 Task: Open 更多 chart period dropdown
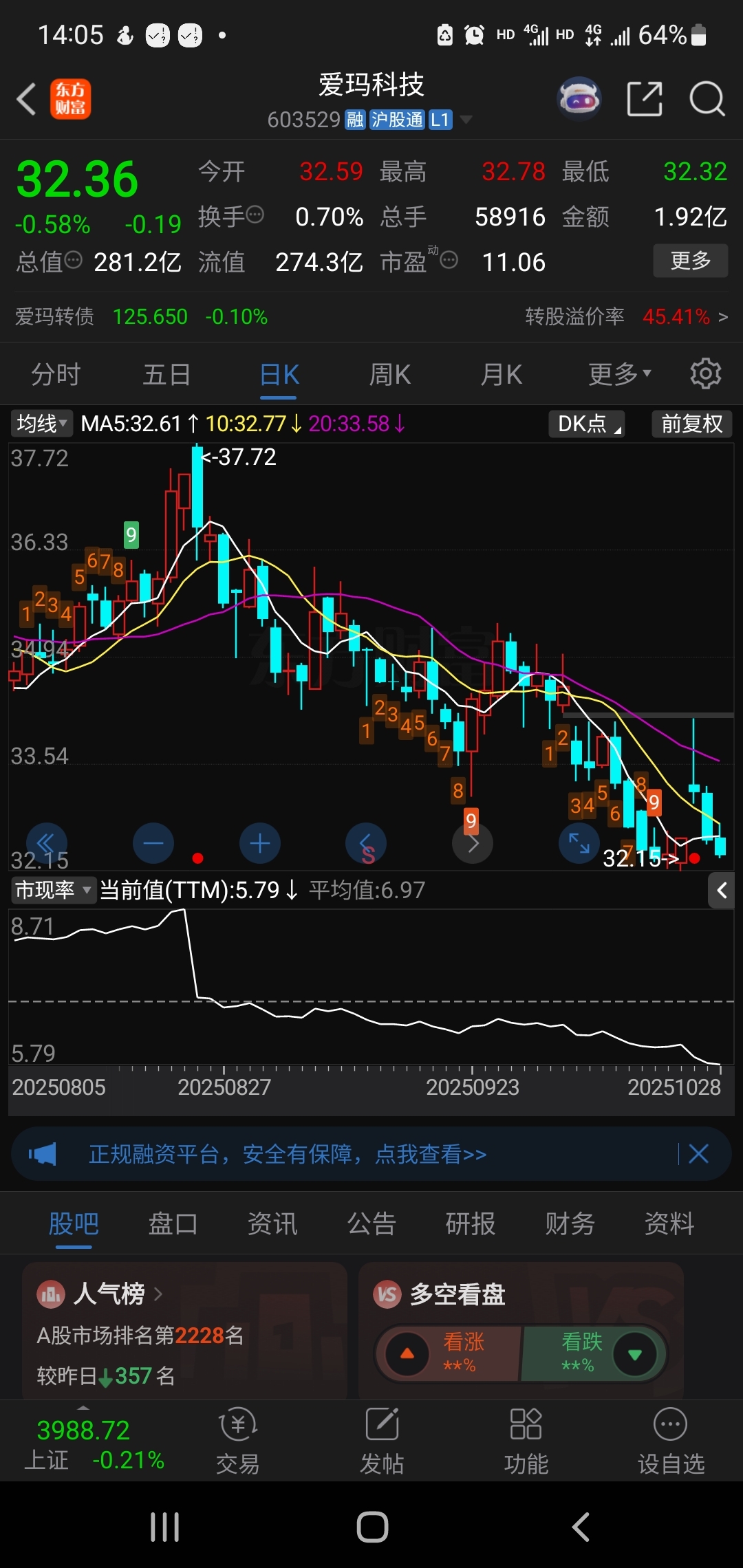pos(619,374)
